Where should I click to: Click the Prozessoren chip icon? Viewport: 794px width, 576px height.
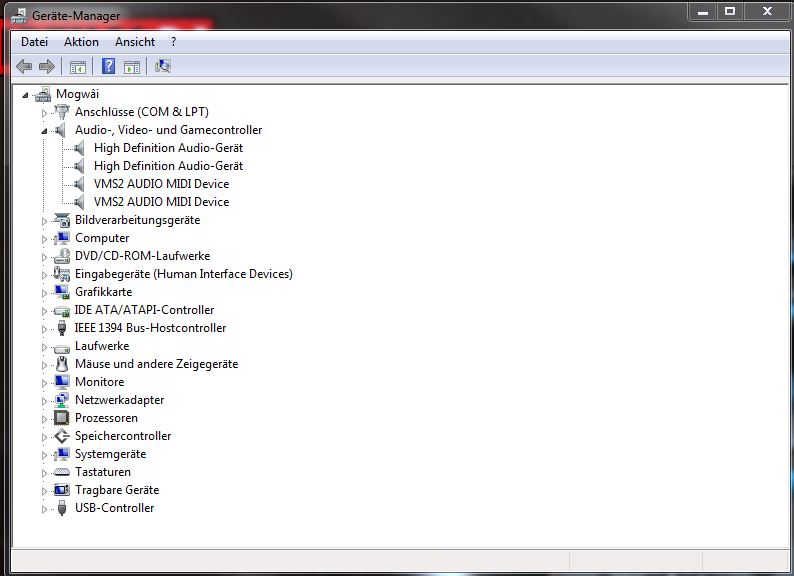click(x=62, y=418)
